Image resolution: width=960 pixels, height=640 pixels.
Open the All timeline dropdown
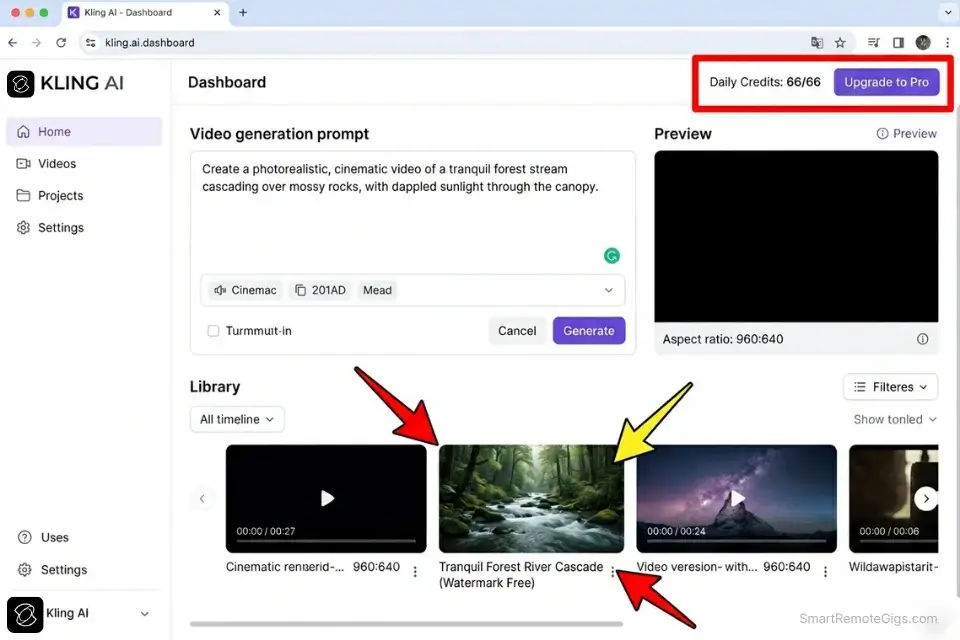(x=236, y=419)
